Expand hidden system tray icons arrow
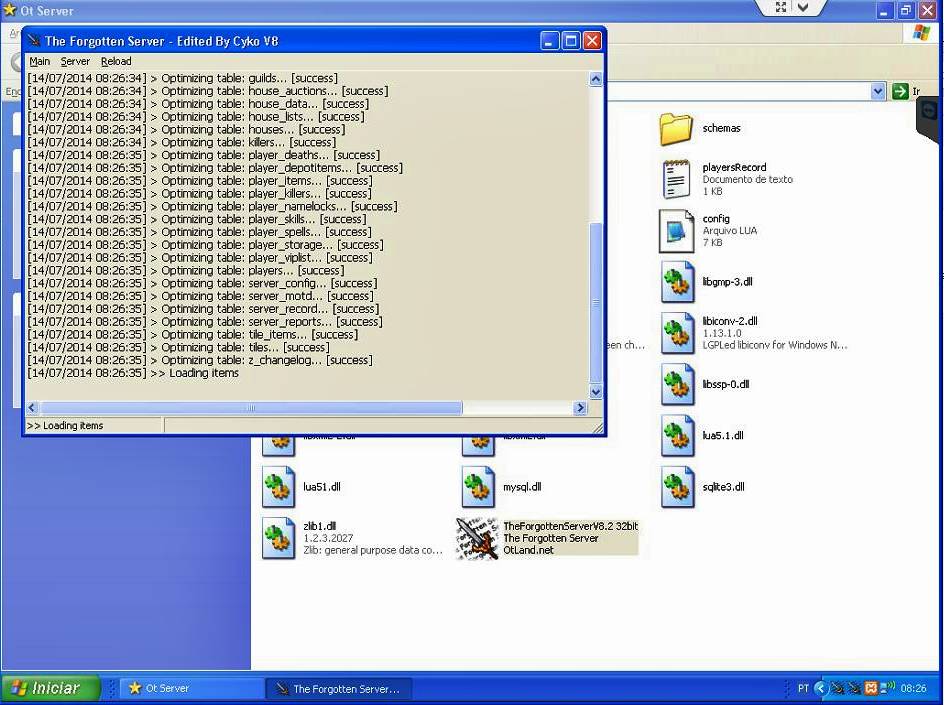The height and width of the screenshot is (705, 944). (x=821, y=688)
